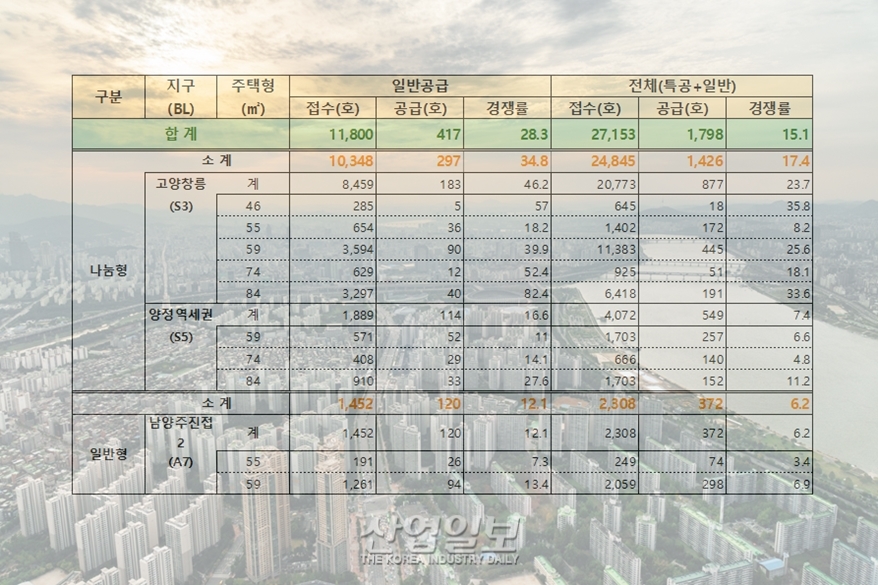The height and width of the screenshot is (585, 878).
Task: Click the 산업일보 watermark logo
Action: coord(438,535)
